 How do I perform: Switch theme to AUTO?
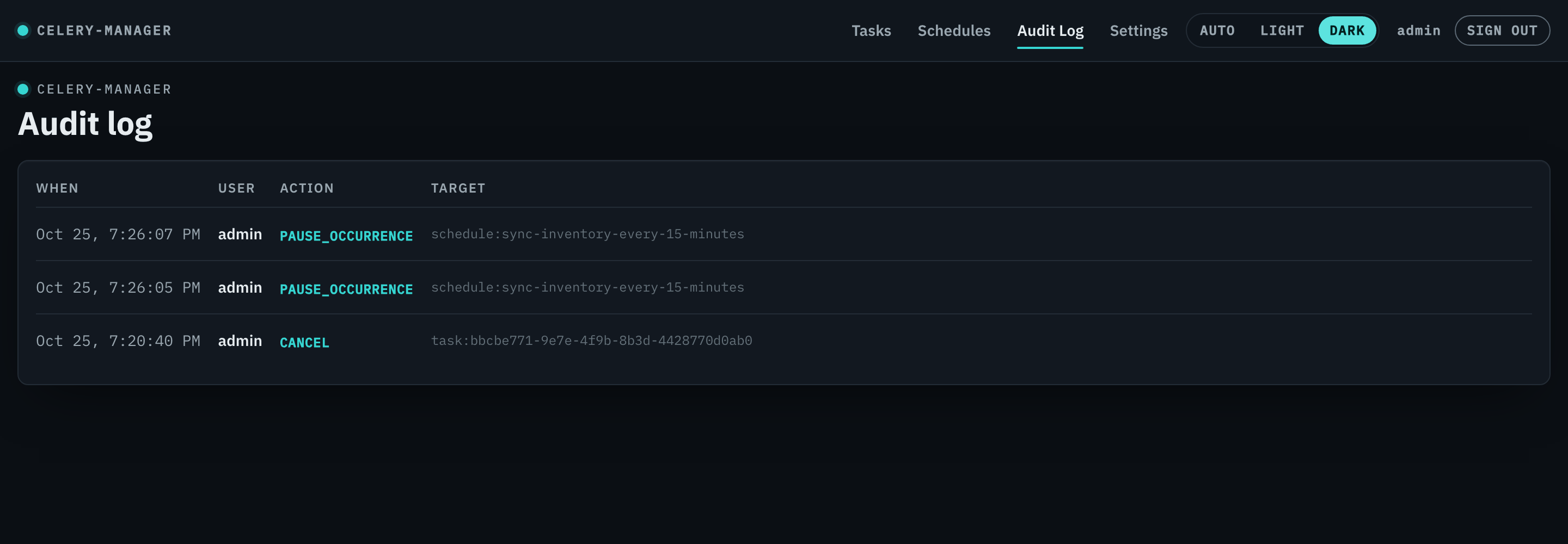point(1217,30)
